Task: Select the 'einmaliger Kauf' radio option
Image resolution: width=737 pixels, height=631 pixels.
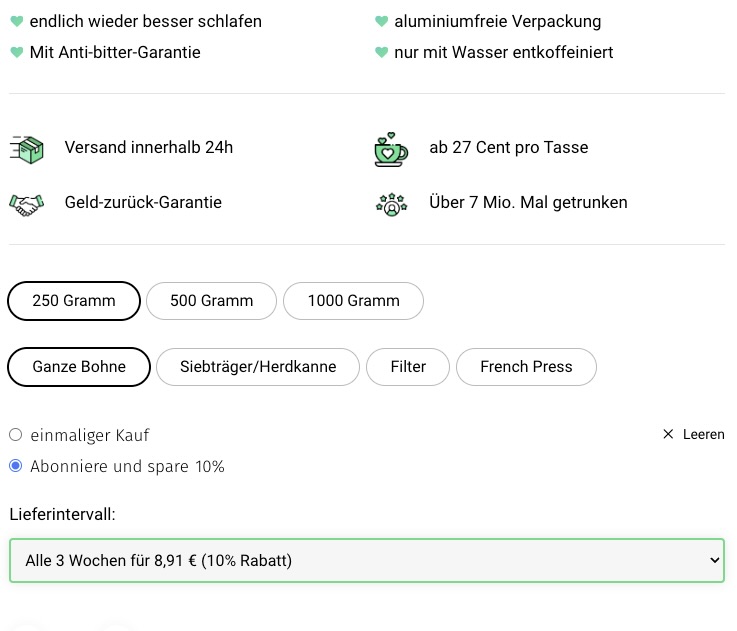Action: pos(15,435)
